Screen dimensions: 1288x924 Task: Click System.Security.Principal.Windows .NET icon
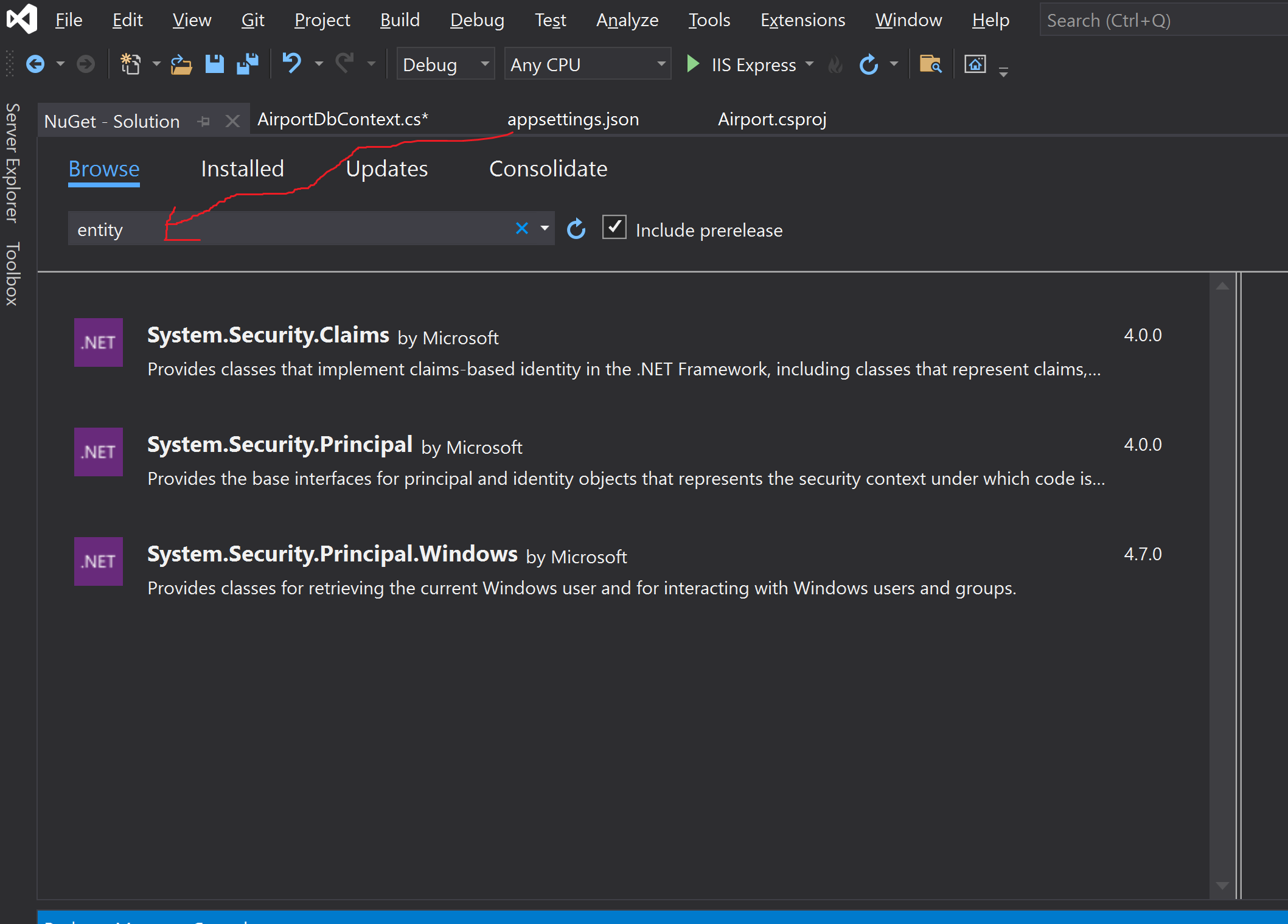99,561
